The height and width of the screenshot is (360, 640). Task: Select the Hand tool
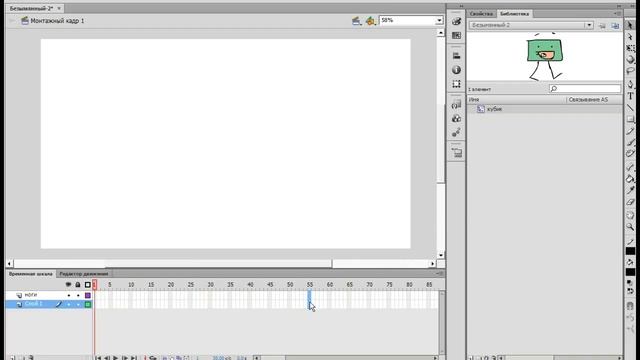point(630,216)
